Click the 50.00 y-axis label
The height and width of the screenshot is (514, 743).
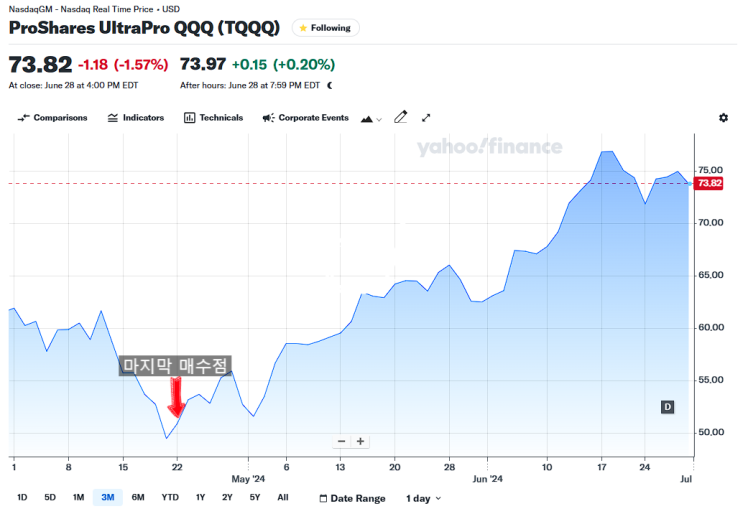click(x=711, y=432)
